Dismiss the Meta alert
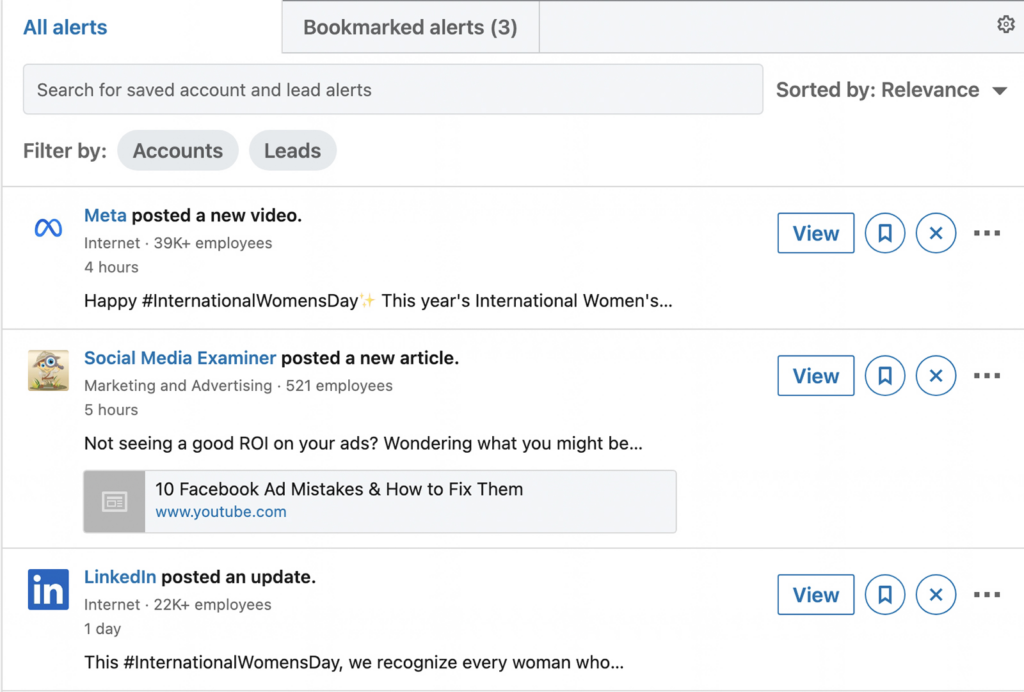 click(935, 233)
